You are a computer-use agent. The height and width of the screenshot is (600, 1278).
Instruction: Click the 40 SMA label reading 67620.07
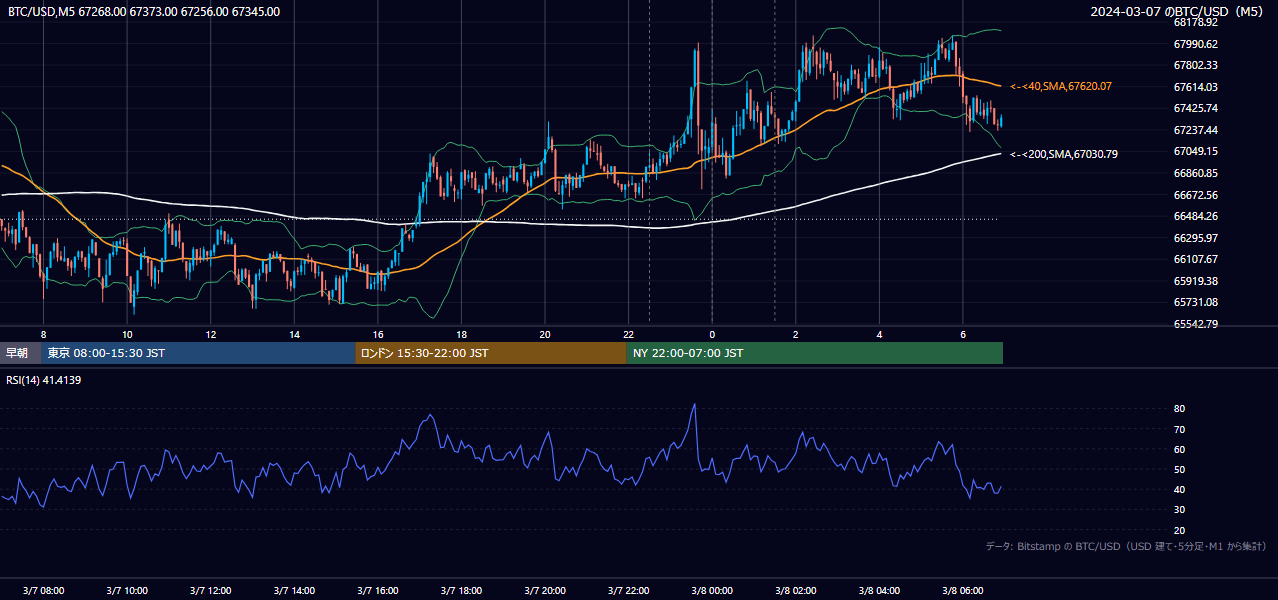tap(1061, 87)
